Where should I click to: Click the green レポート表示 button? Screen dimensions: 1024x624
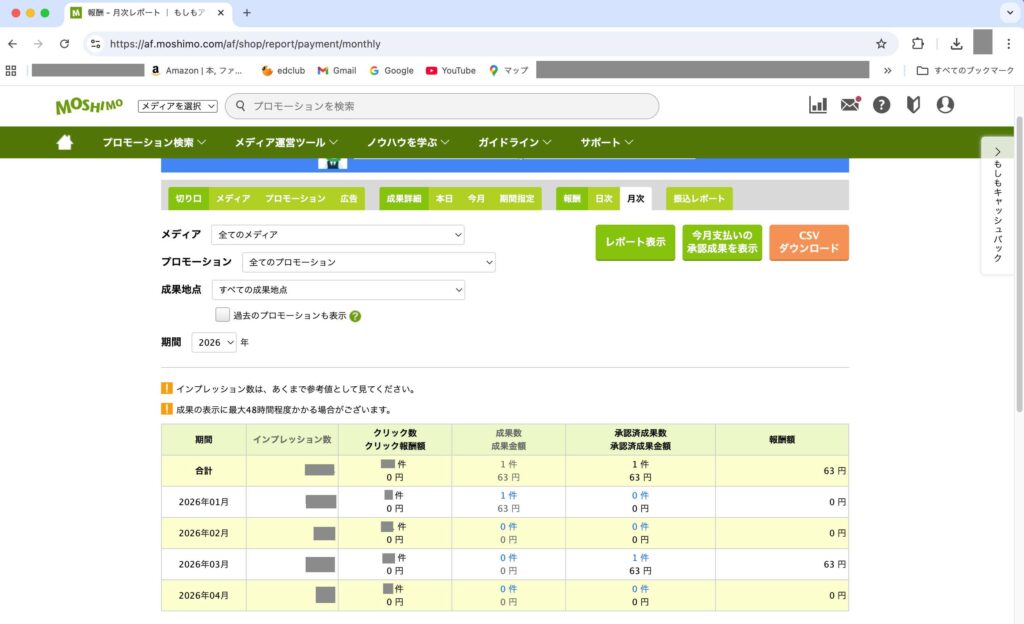click(635, 242)
